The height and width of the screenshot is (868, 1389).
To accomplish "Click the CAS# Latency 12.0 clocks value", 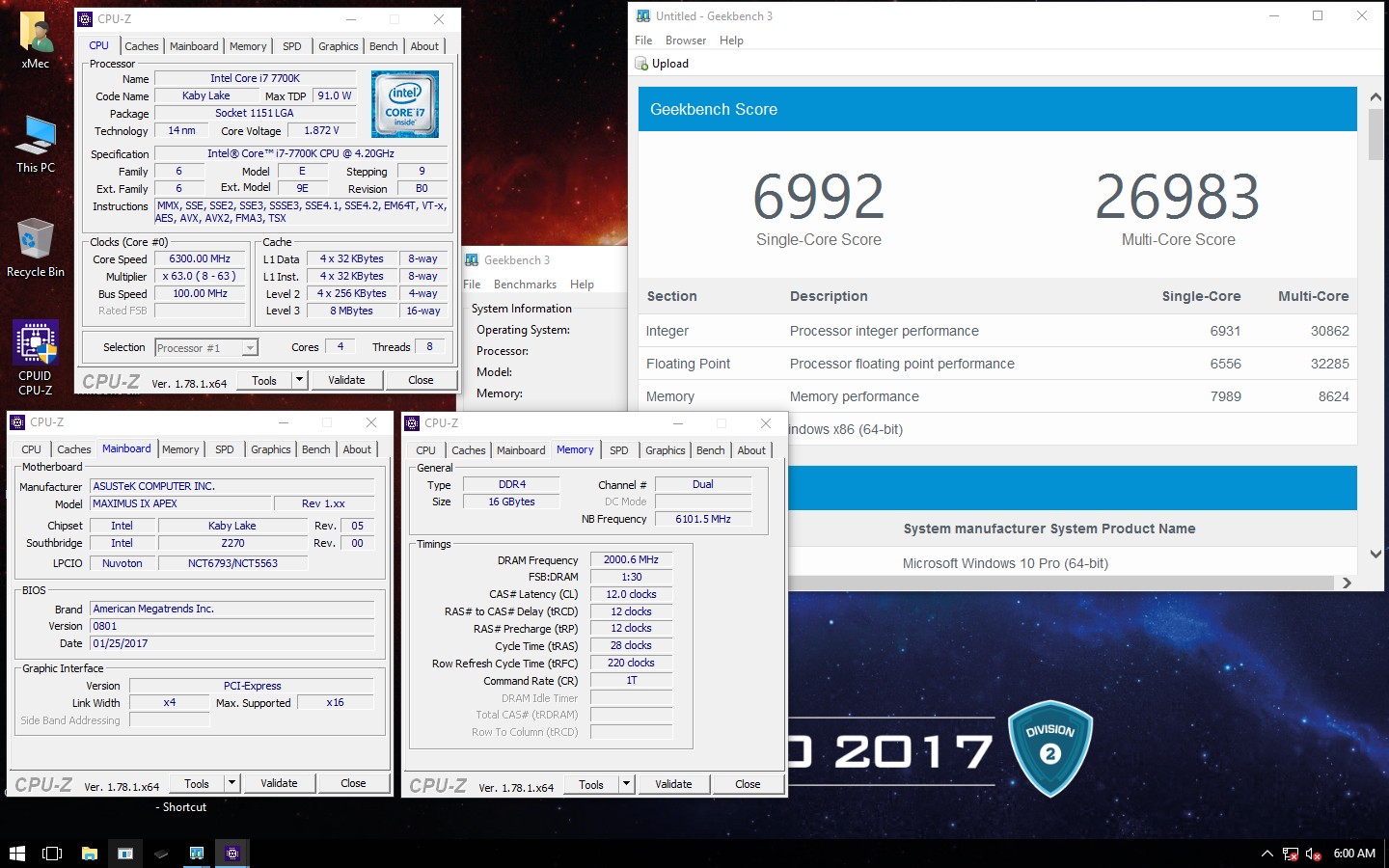I will [x=631, y=594].
